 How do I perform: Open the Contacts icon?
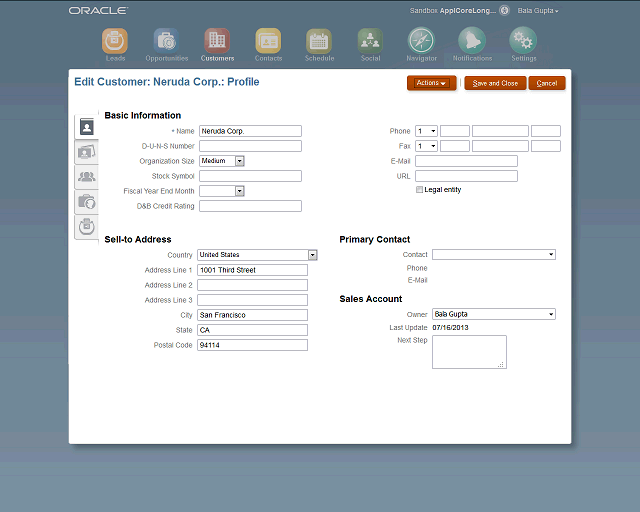tap(268, 41)
